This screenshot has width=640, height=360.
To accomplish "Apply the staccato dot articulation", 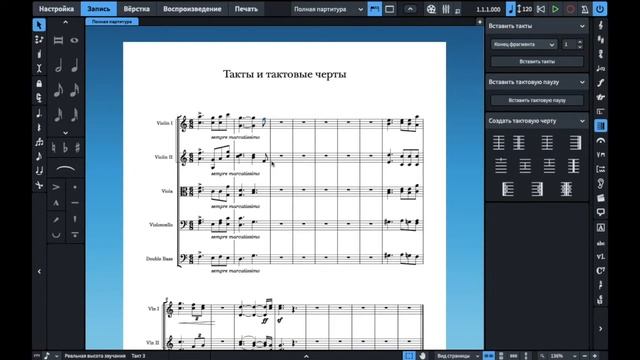I will coord(75,187).
